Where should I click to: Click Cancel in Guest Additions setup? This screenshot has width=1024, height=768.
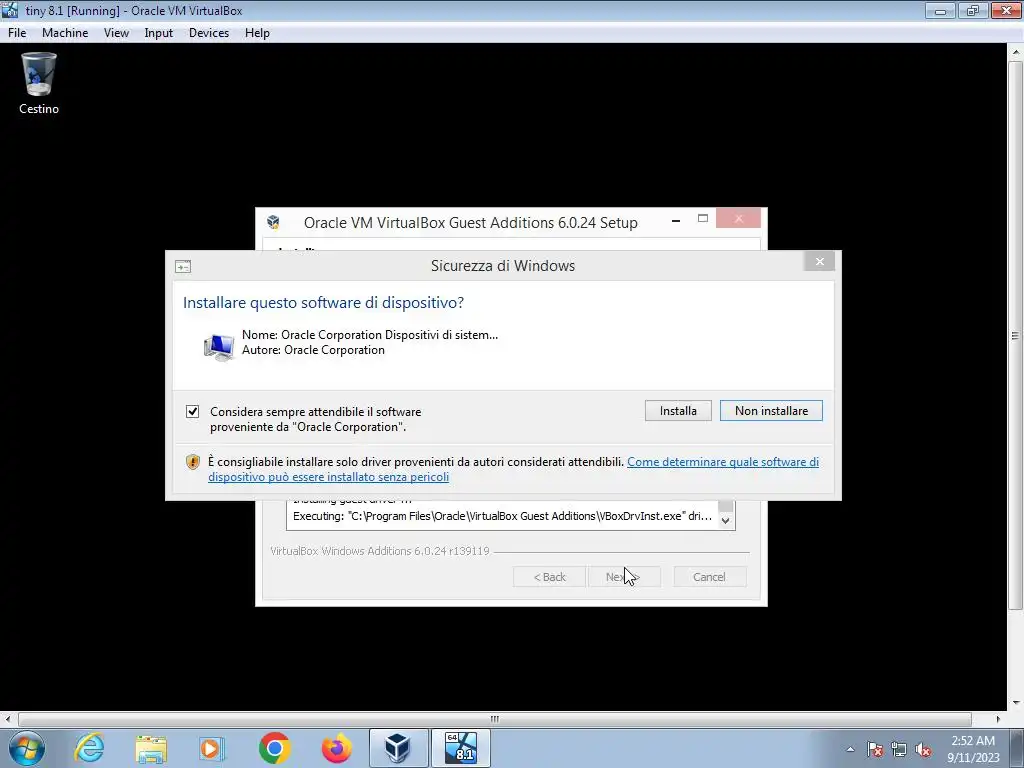pos(709,577)
